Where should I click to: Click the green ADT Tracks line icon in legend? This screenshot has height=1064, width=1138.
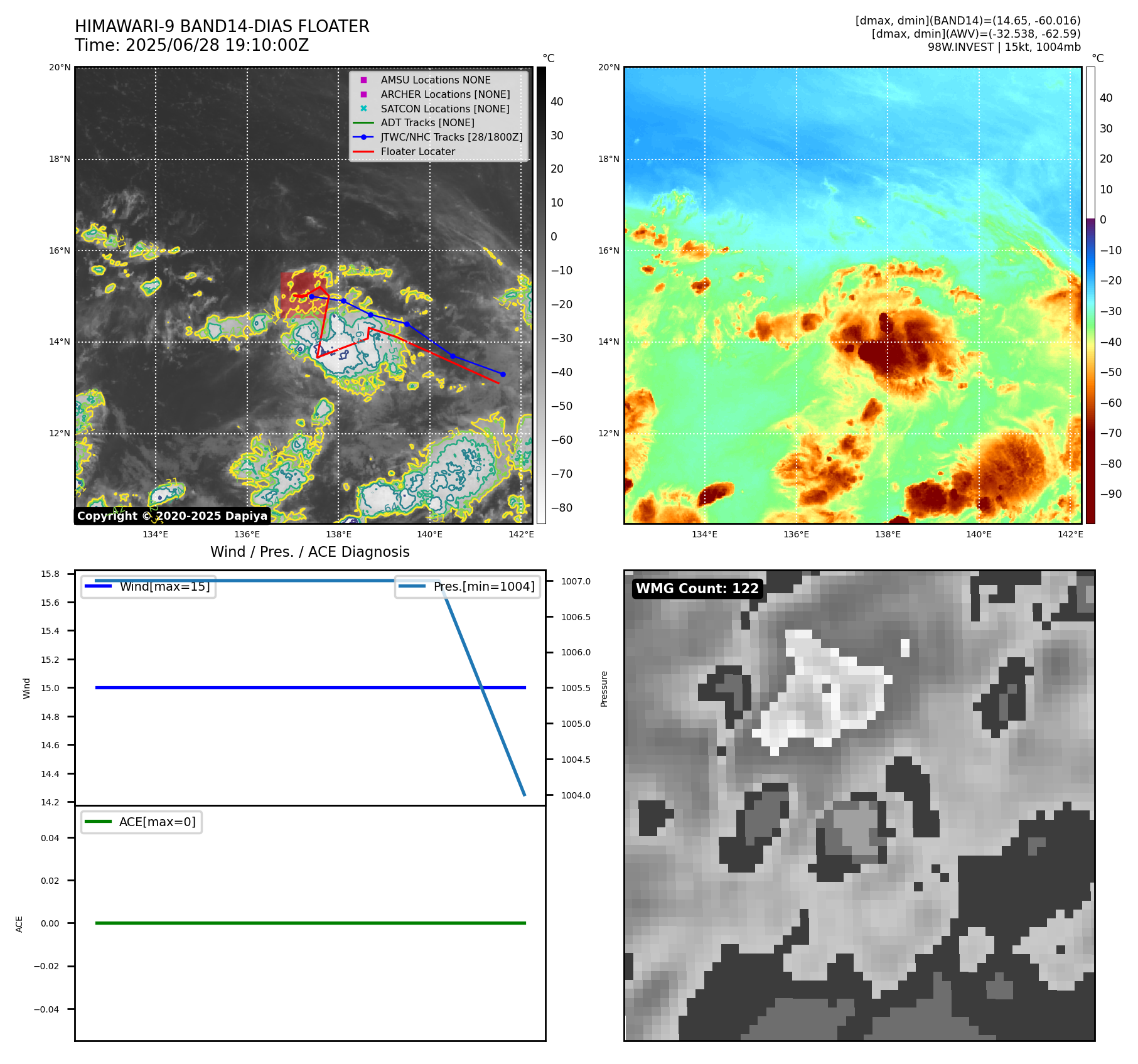pos(363,123)
